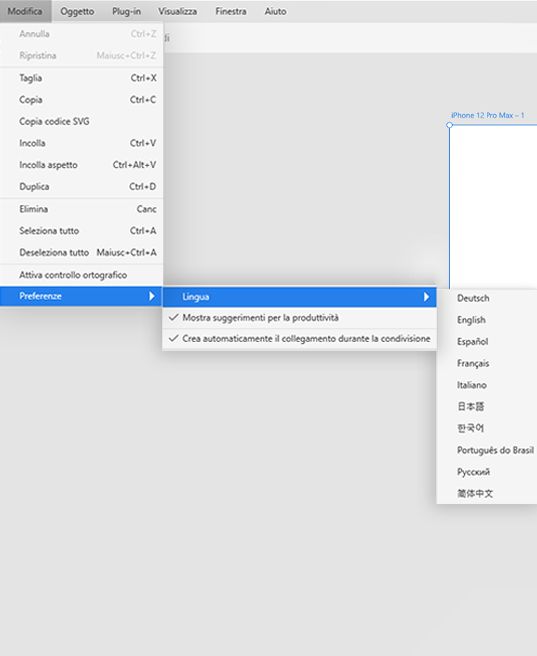Click inside the white artboard canvas
537x656 pixels.
(x=494, y=205)
